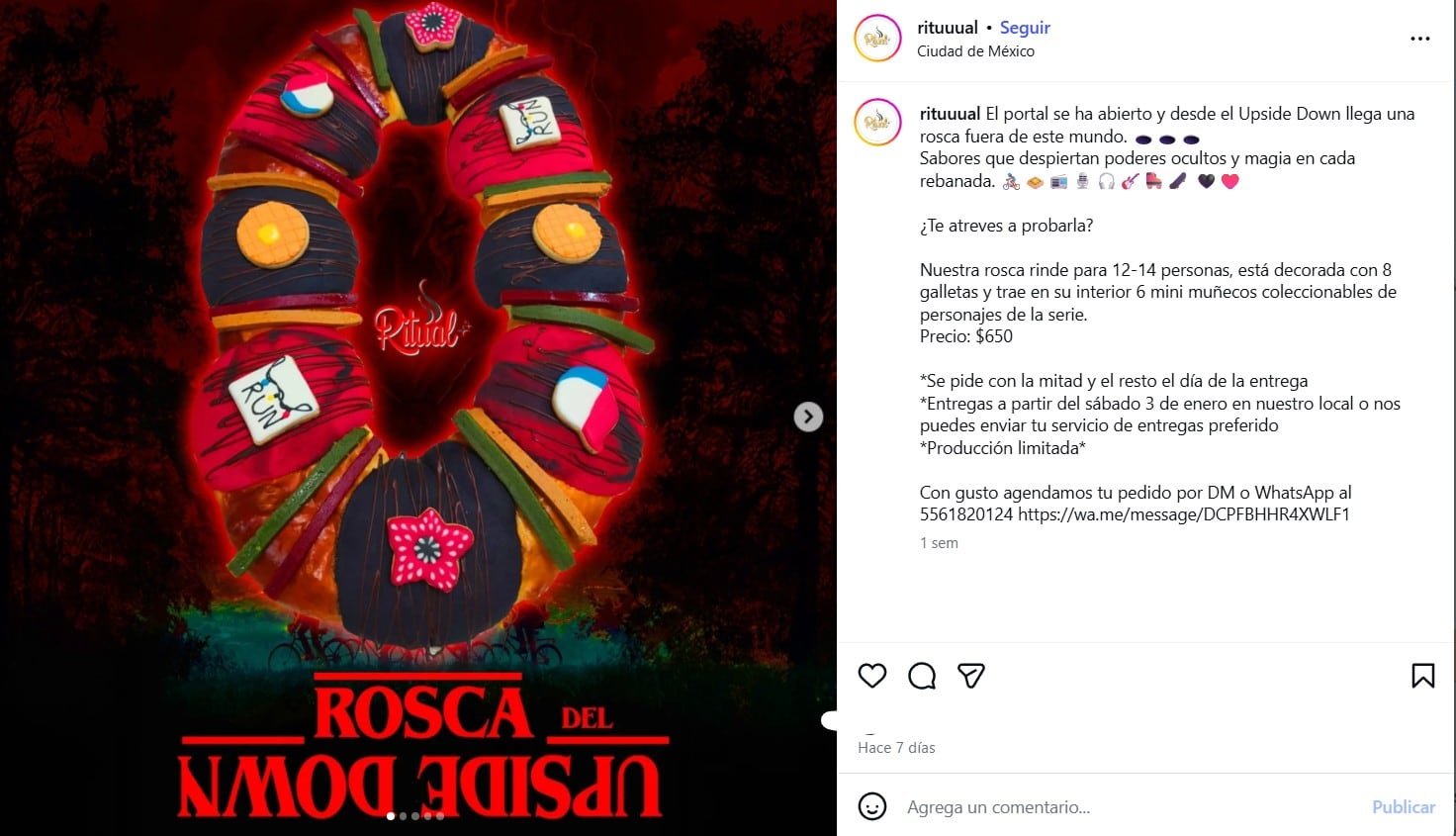Screen dimensions: 1456x836
Task: Follow the account via Seguir
Action: click(x=1025, y=28)
